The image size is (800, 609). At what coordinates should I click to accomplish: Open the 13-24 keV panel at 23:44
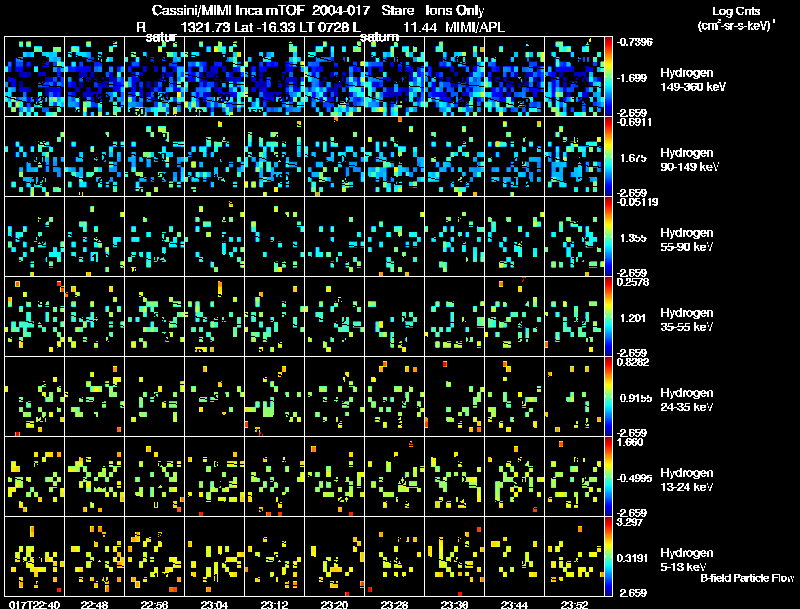tap(514, 476)
